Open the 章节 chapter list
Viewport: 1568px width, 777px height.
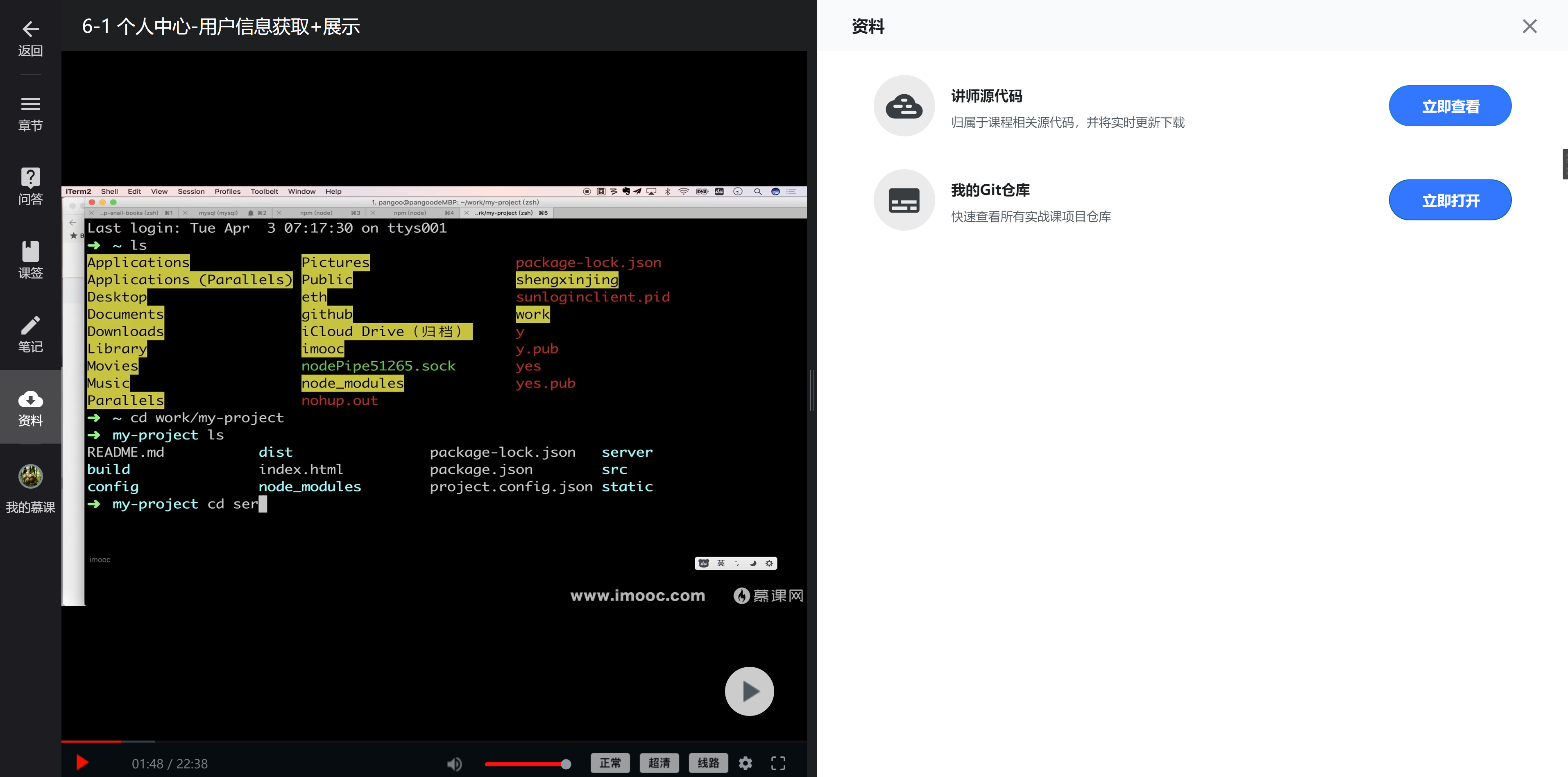pyautogui.click(x=30, y=114)
